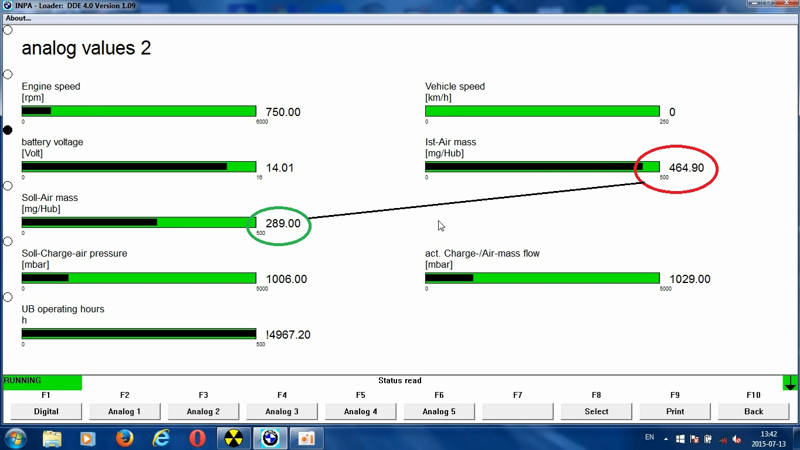Switch to Analog 1 values
800x450 pixels.
(125, 411)
